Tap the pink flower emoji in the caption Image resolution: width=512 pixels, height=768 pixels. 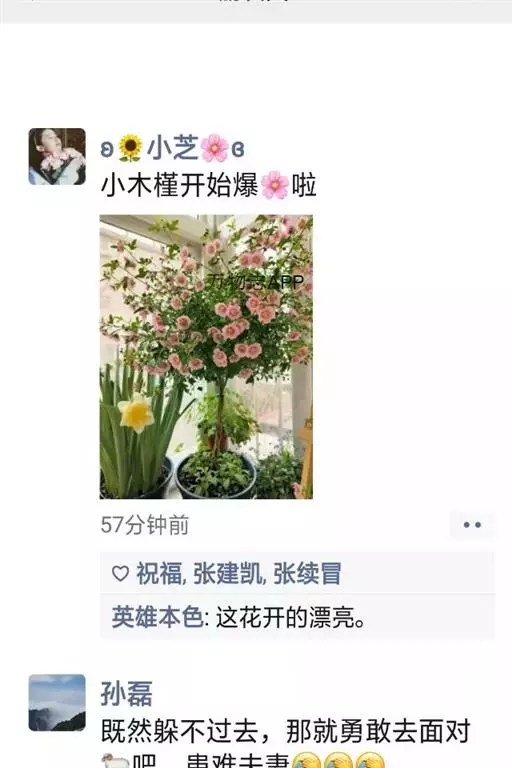[275, 185]
